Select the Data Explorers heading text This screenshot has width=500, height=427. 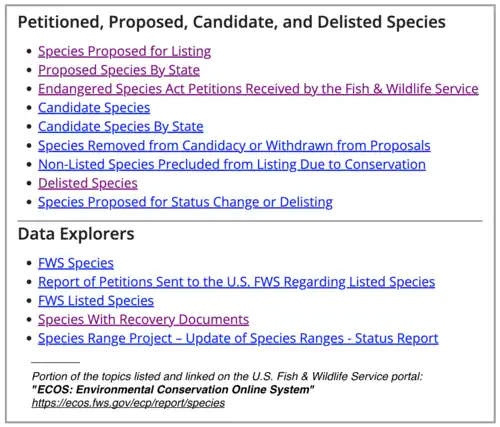pyautogui.click(x=76, y=234)
